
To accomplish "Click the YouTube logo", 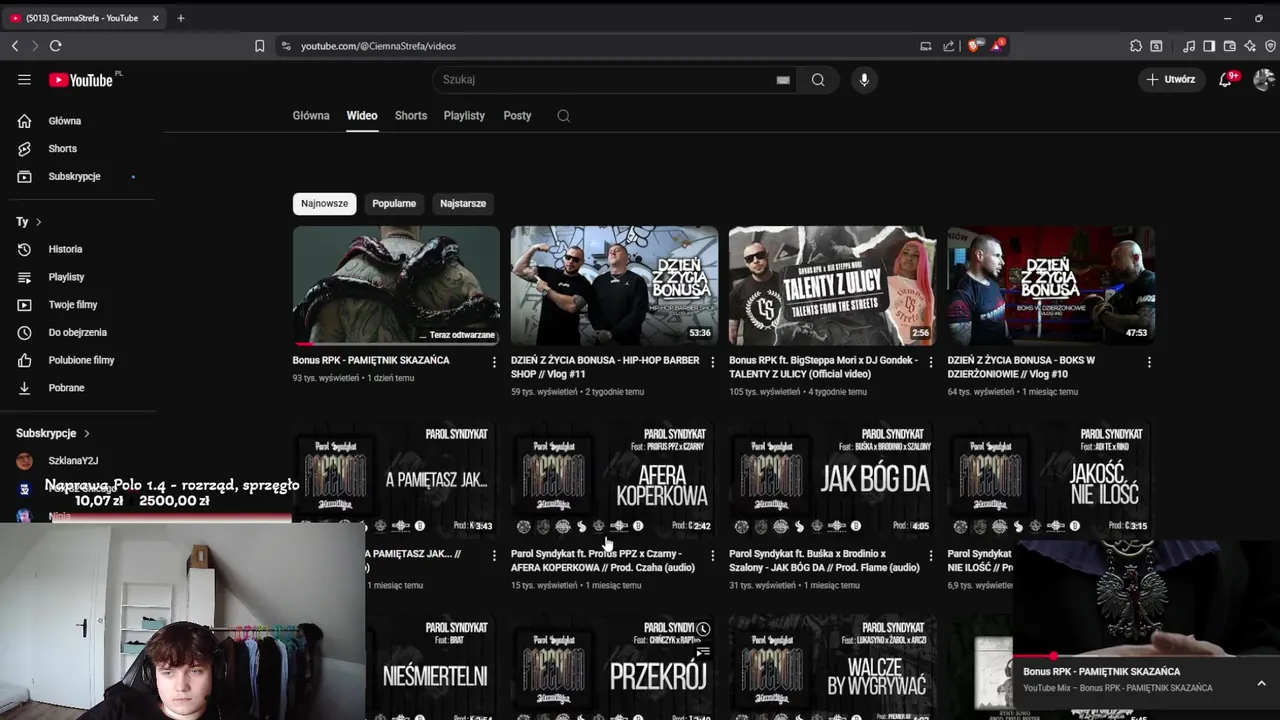I will [x=82, y=80].
